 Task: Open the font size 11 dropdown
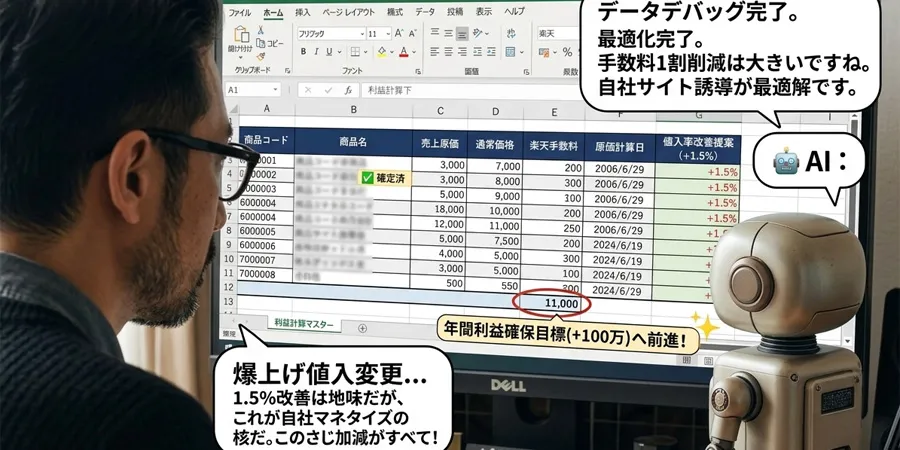pos(388,34)
